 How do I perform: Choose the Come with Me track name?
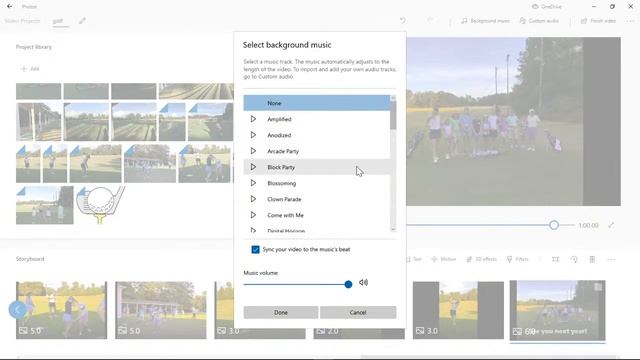[x=285, y=215]
